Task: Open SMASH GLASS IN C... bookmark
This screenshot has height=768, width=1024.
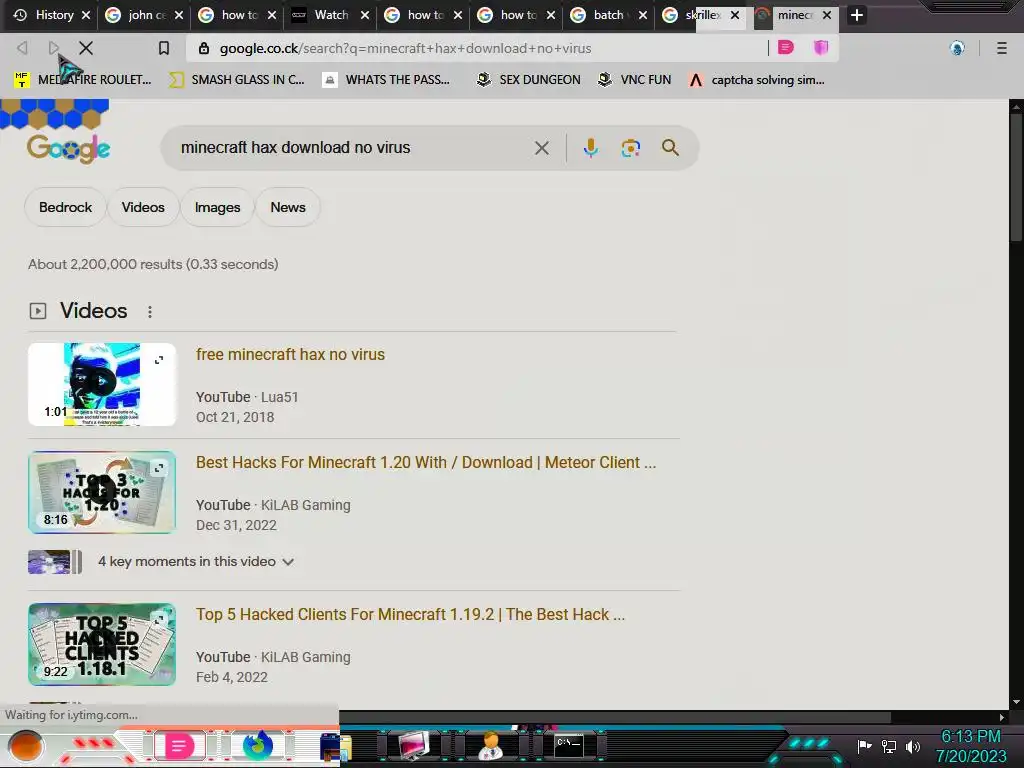Action: [237, 80]
